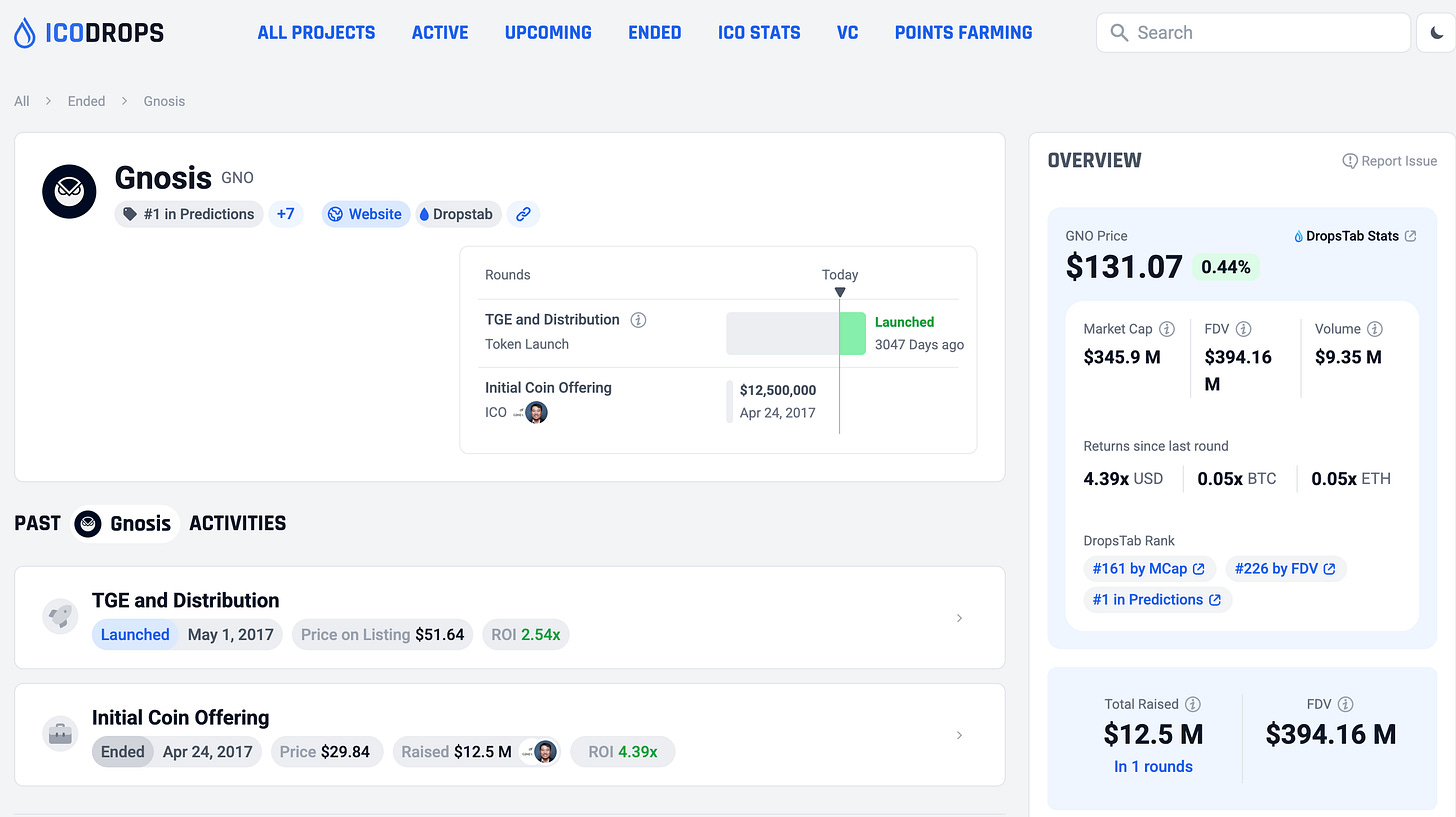
Task: Open the ALL PROJECTS menu
Action: [x=316, y=33]
